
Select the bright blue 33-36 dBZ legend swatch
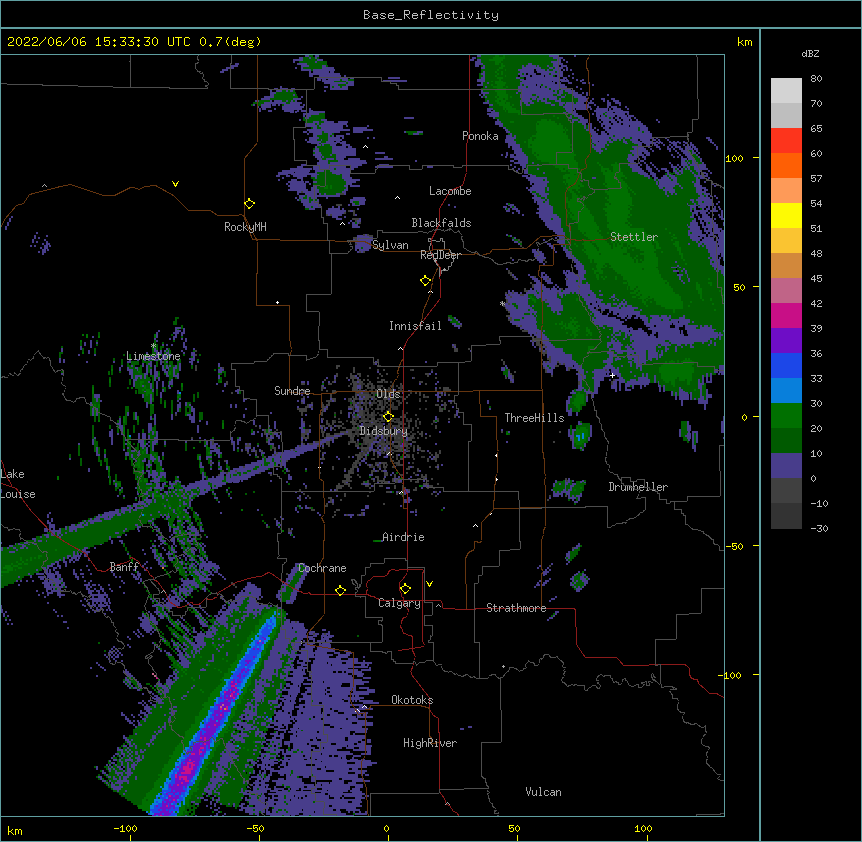click(786, 365)
